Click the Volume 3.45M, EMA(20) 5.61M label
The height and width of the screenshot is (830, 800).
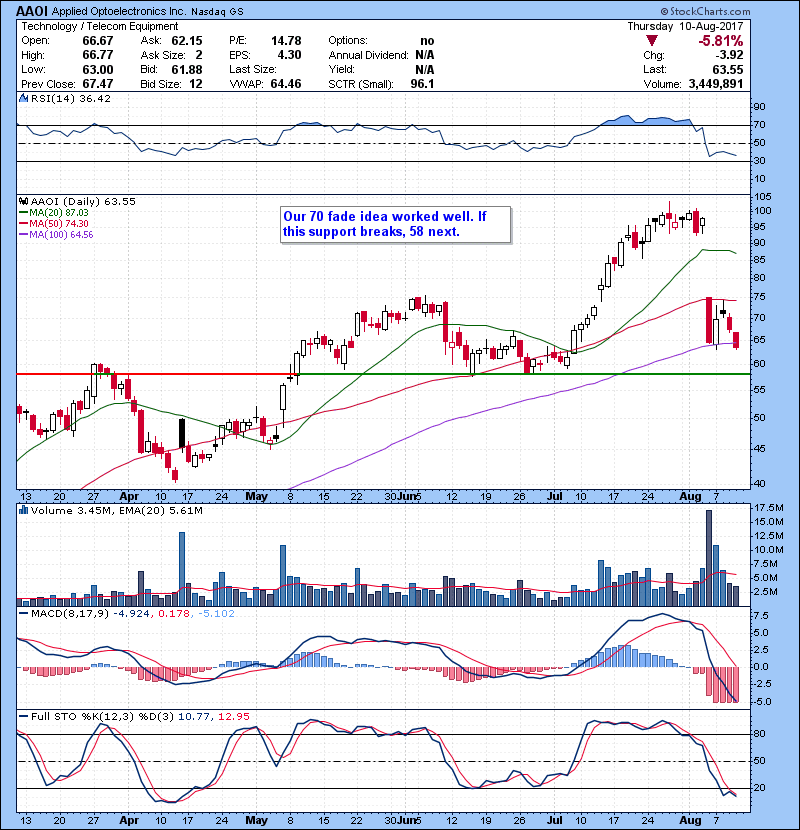116,511
